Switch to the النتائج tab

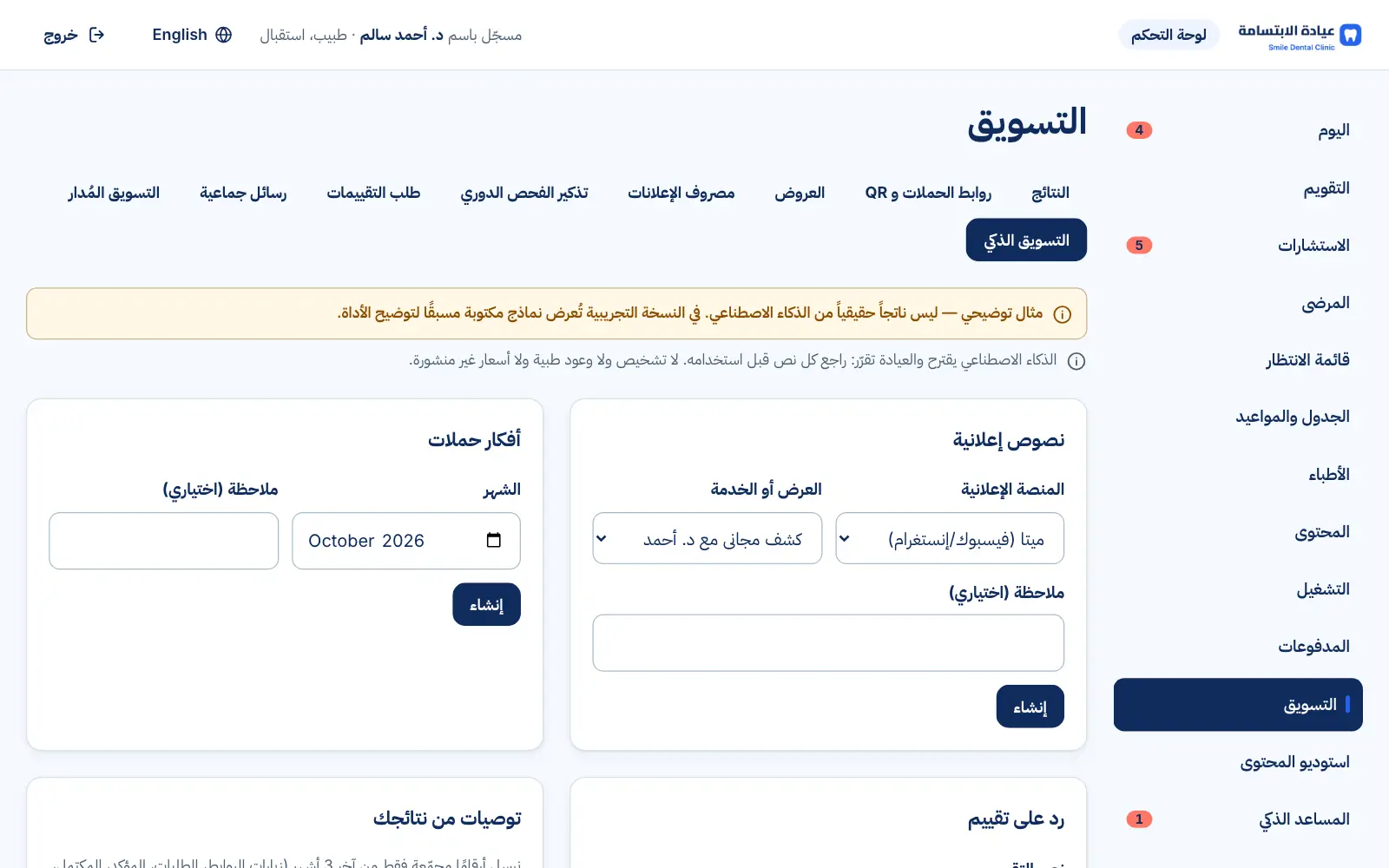pyautogui.click(x=1050, y=193)
